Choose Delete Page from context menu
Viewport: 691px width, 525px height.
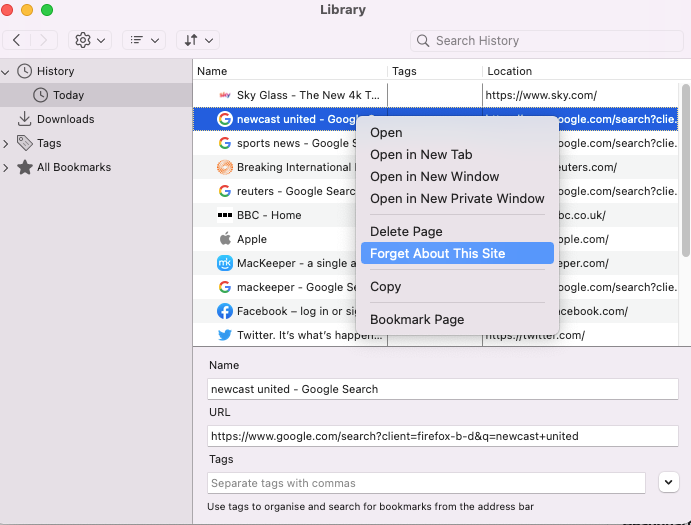click(457, 231)
